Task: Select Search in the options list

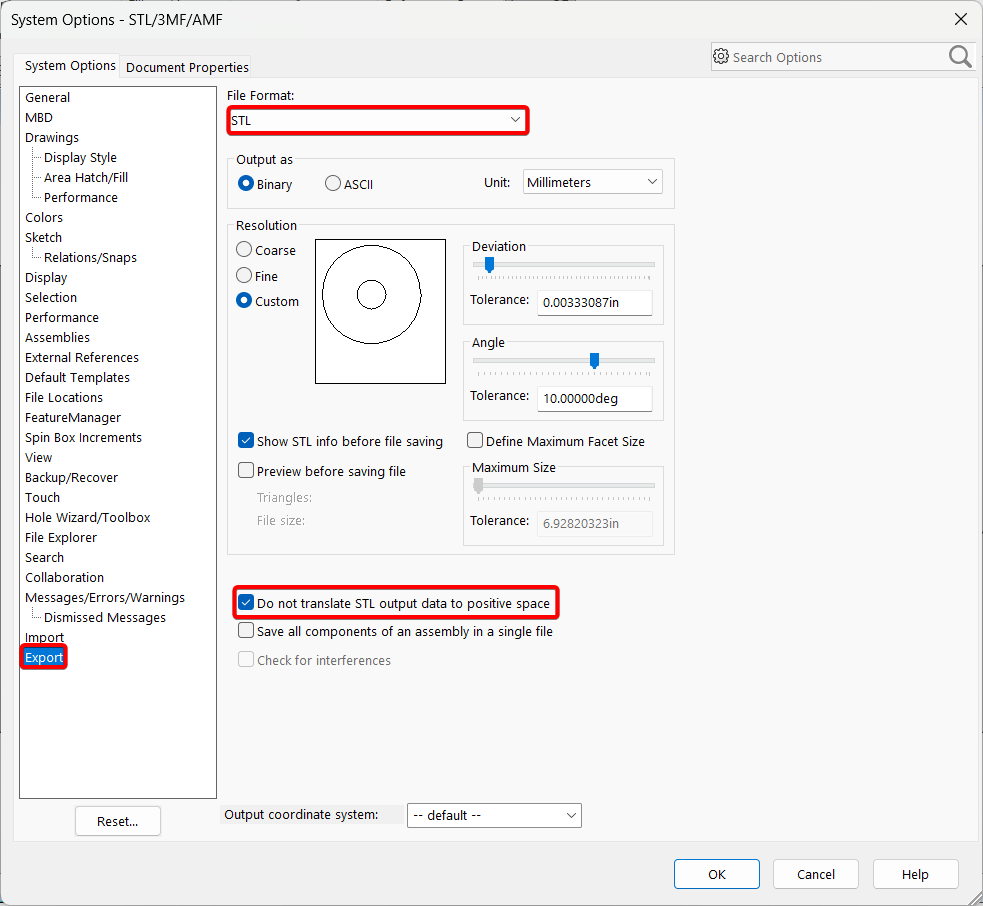Action: (x=45, y=558)
